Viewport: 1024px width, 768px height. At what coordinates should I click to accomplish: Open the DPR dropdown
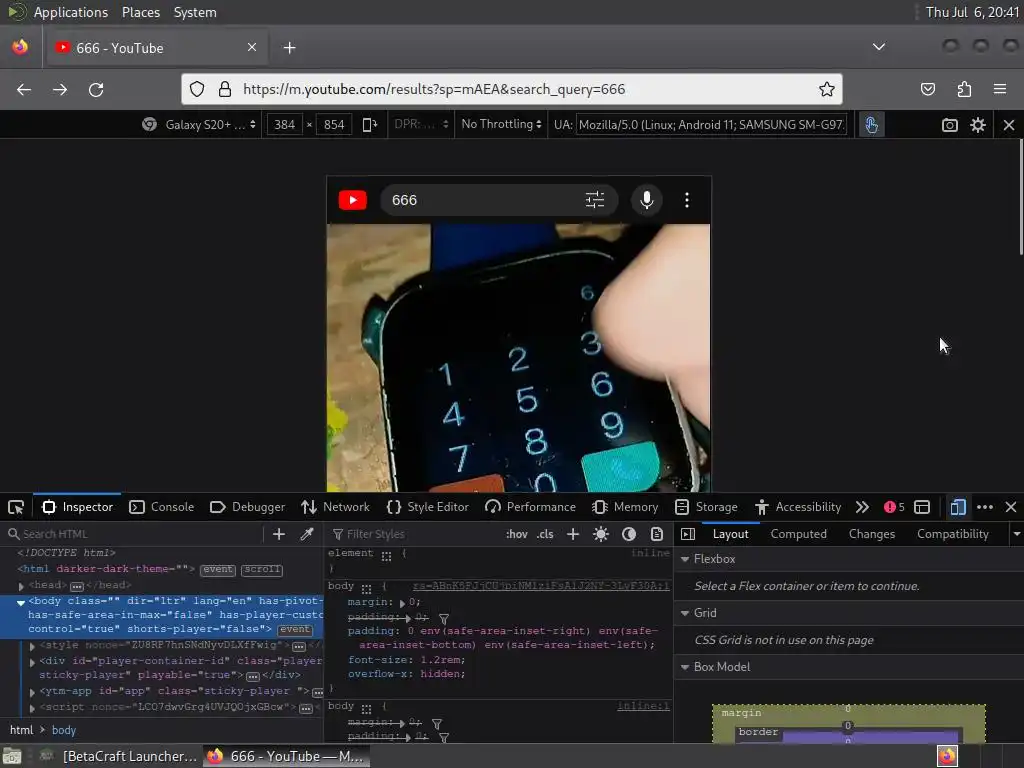(421, 124)
